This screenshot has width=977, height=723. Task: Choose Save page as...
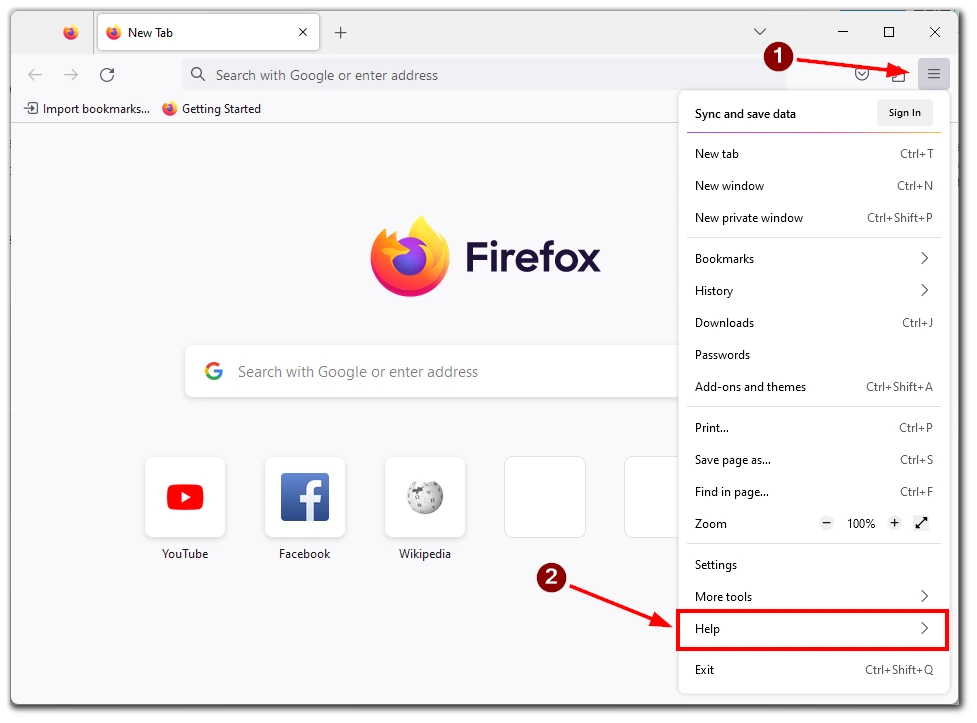coord(814,460)
